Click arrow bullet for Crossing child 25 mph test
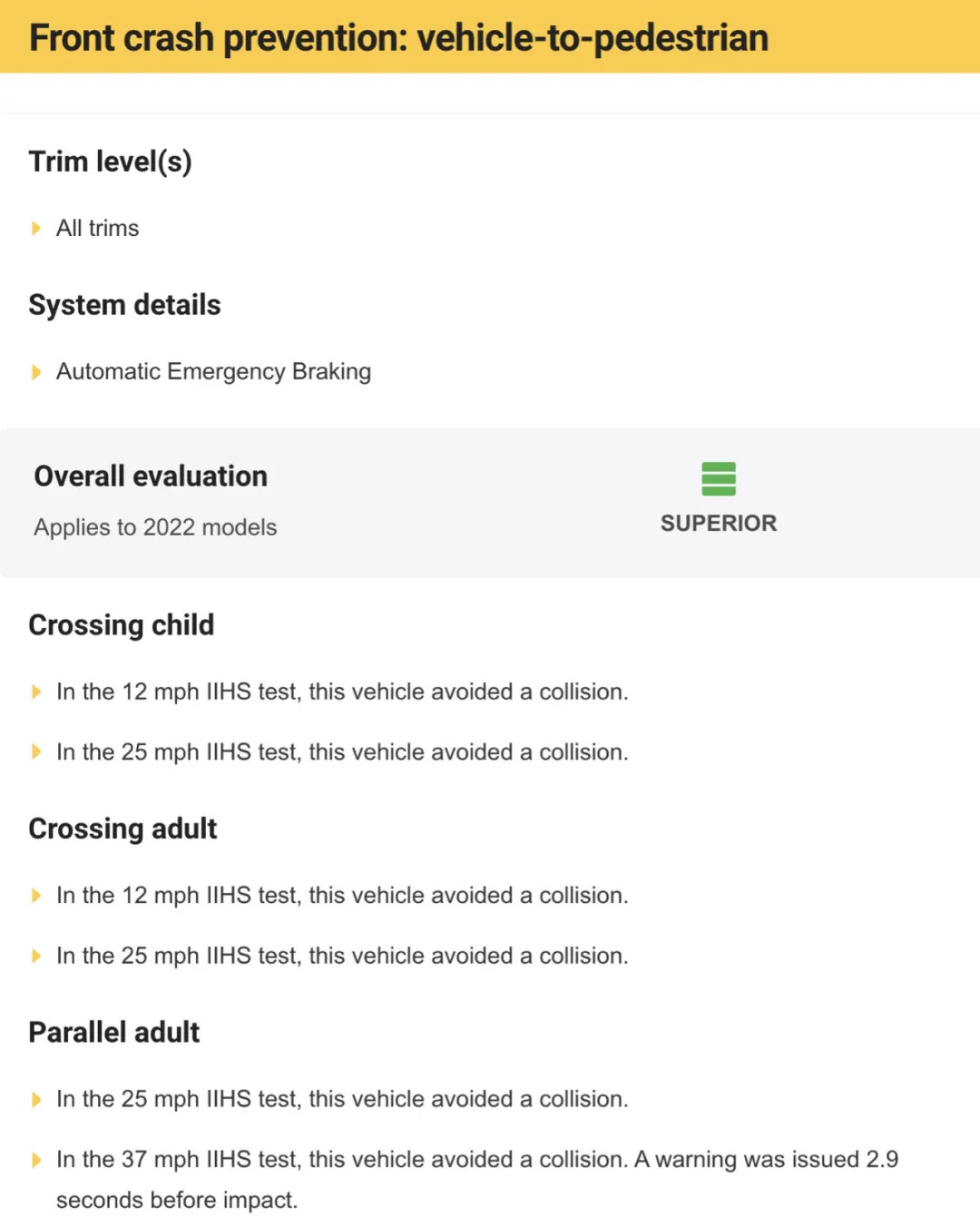This screenshot has width=980, height=1227. tap(36, 751)
